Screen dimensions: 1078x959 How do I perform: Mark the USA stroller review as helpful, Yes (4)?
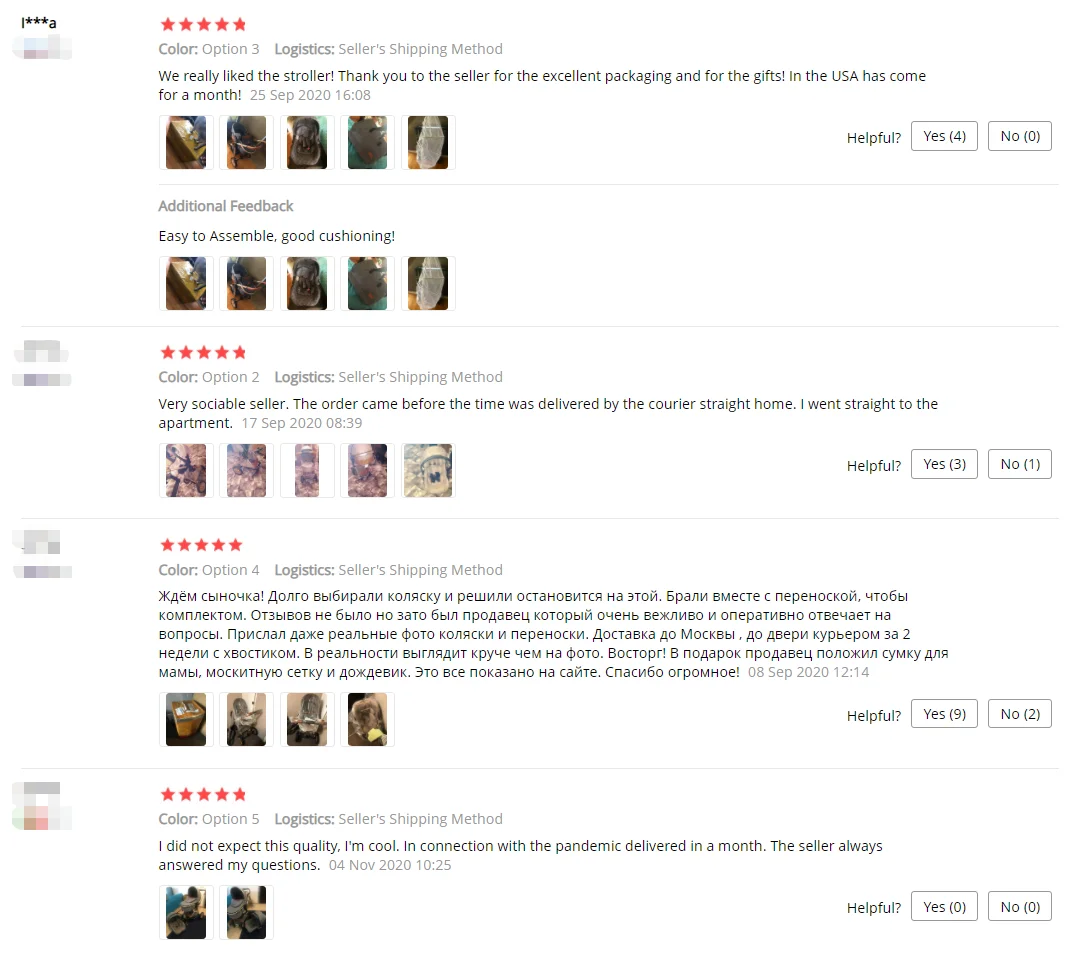coord(943,136)
